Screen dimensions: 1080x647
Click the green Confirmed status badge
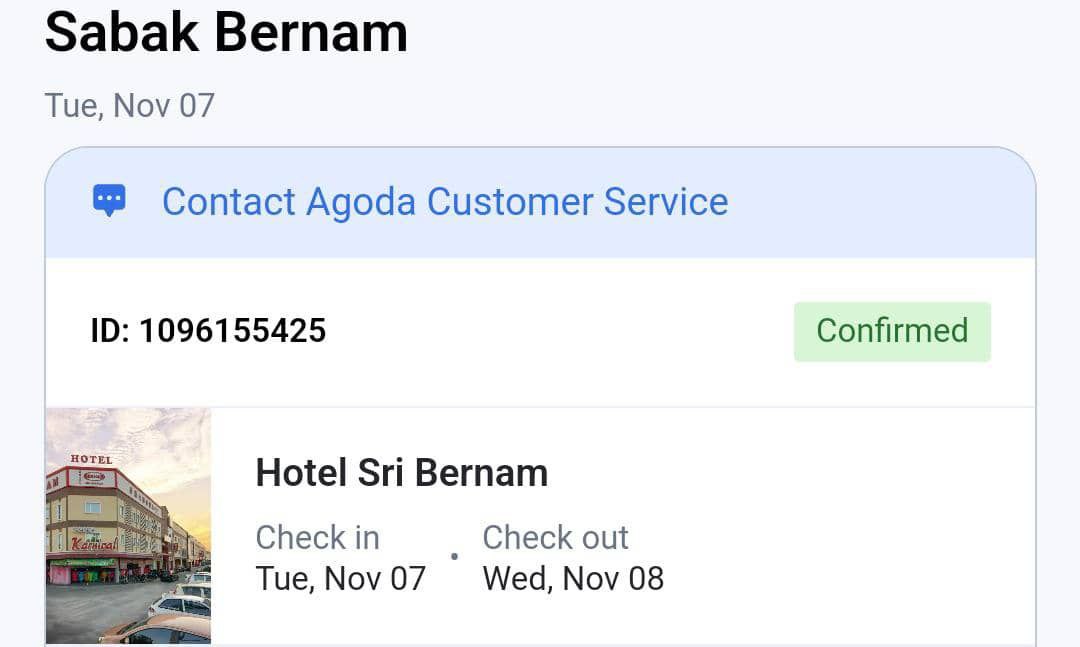point(892,331)
